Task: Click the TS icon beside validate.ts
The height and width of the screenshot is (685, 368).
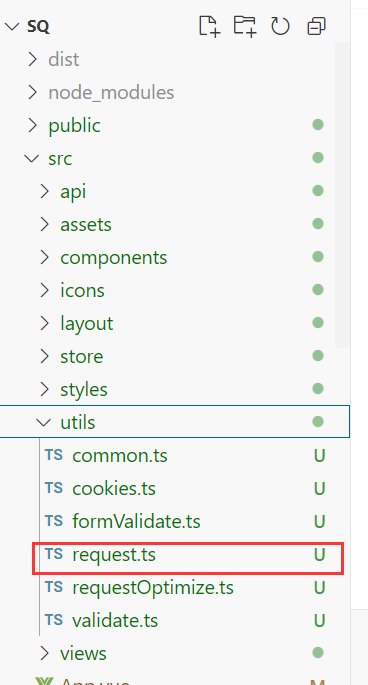Action: (x=54, y=620)
